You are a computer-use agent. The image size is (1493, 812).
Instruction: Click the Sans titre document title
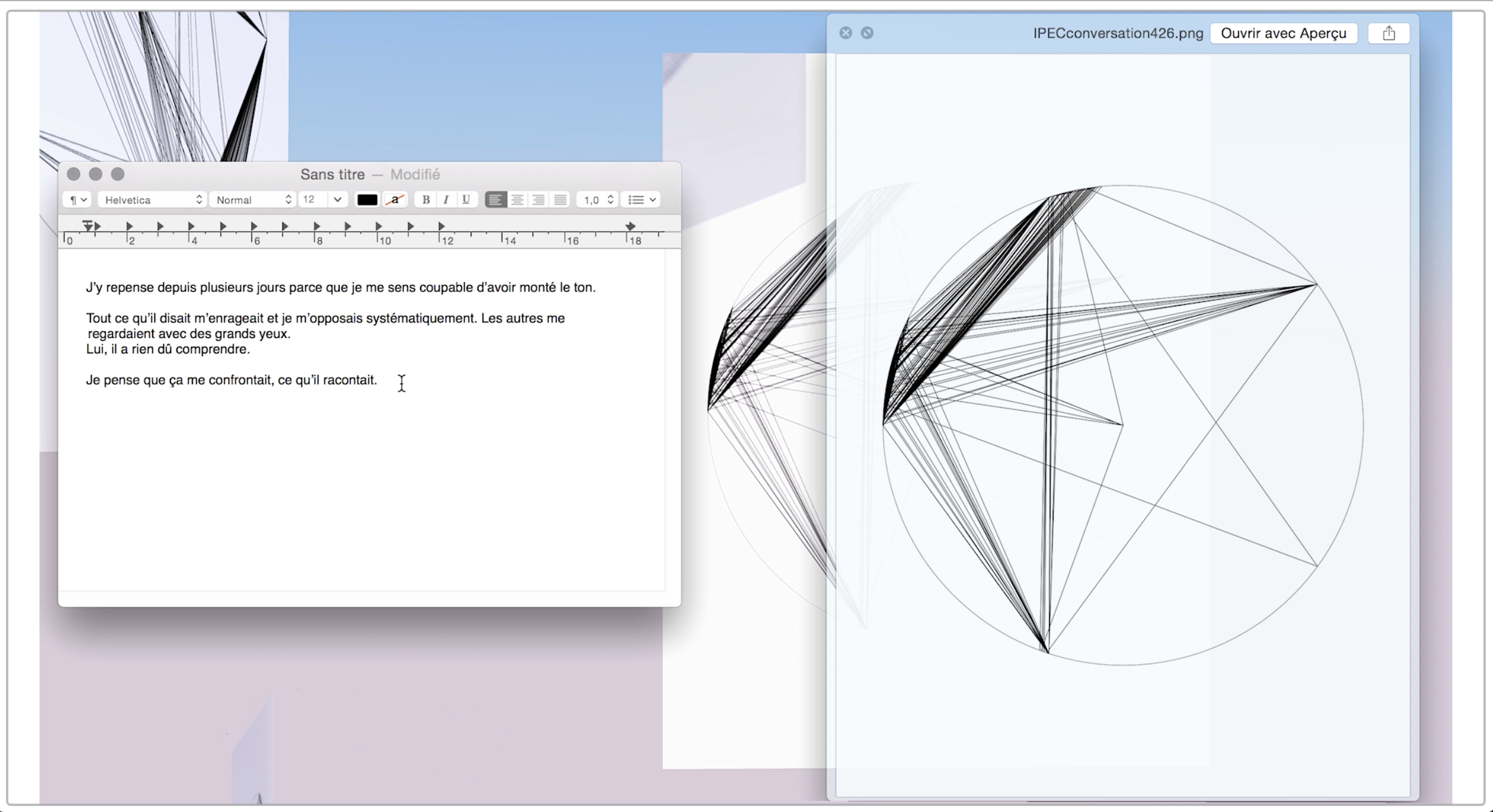pos(333,175)
